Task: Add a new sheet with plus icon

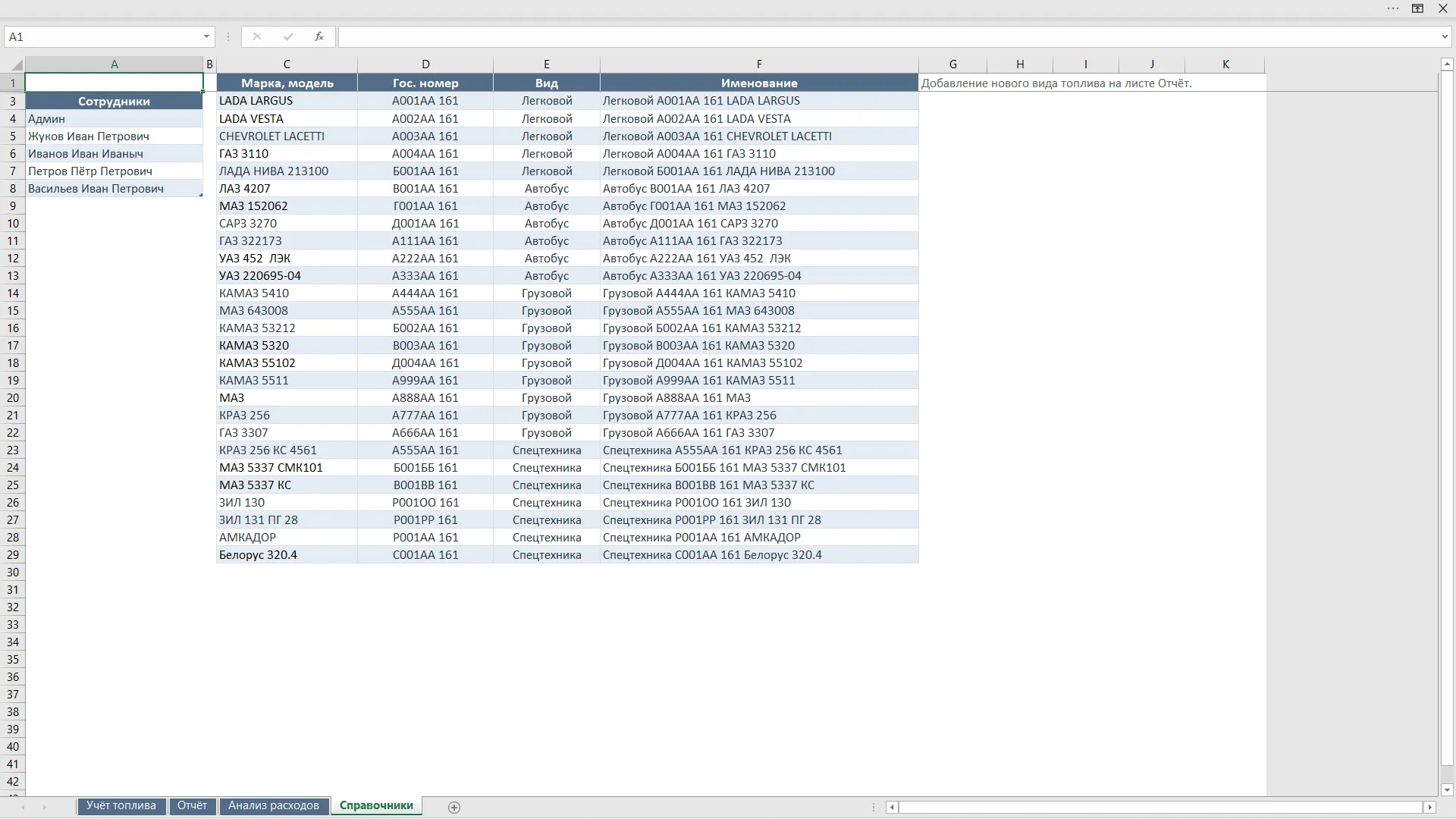Action: point(454,808)
